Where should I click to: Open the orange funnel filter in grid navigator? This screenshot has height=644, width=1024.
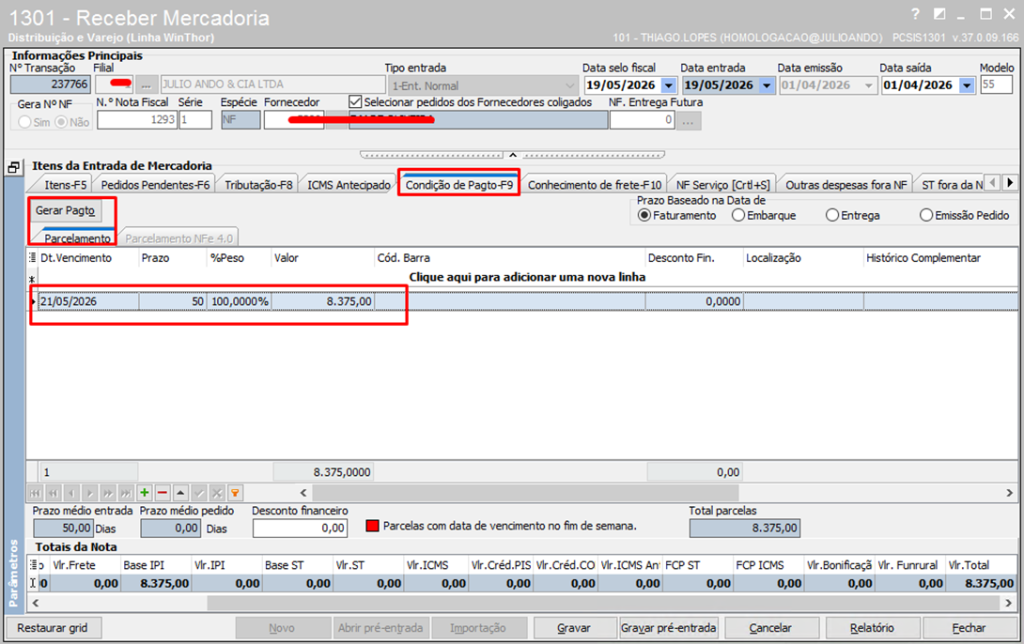tap(235, 493)
